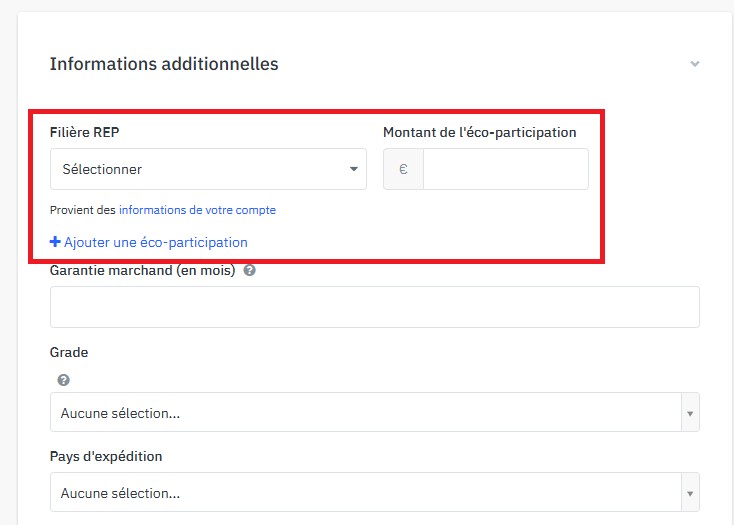Click the arrow button of Grade dropdown
The height and width of the screenshot is (529, 734).
coord(689,412)
